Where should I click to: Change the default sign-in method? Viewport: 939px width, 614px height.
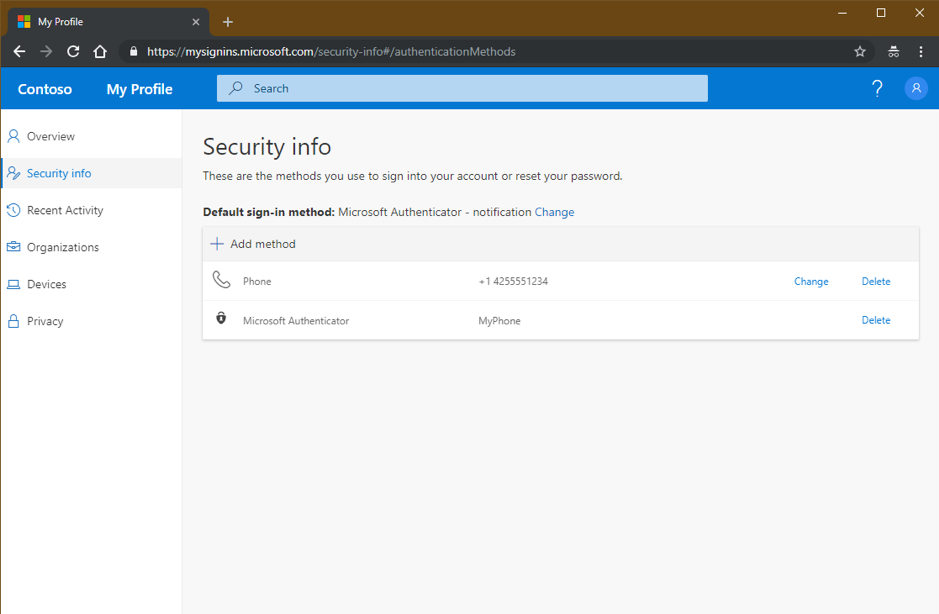[x=554, y=212]
